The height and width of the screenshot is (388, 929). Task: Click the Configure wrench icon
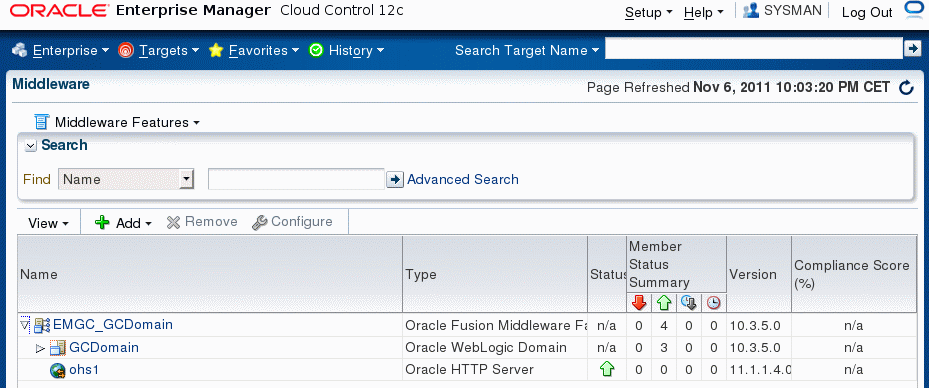tap(259, 223)
